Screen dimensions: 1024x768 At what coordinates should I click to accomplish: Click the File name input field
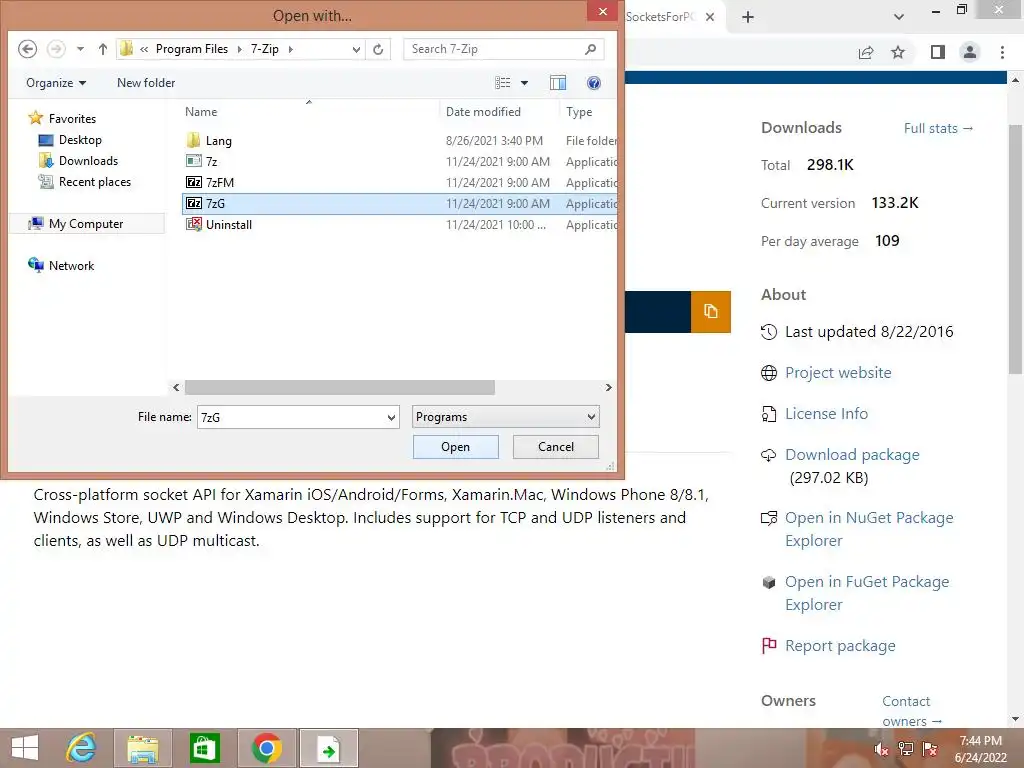coord(291,417)
